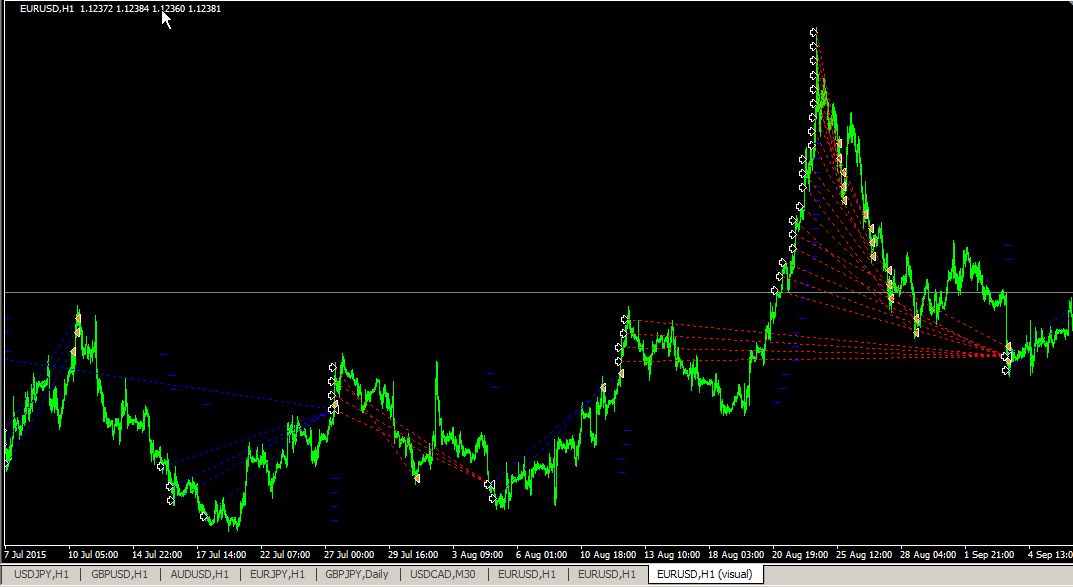Switch to the USDCAD,M30 chart tab
The width and height of the screenshot is (1073, 587).
pos(443,574)
